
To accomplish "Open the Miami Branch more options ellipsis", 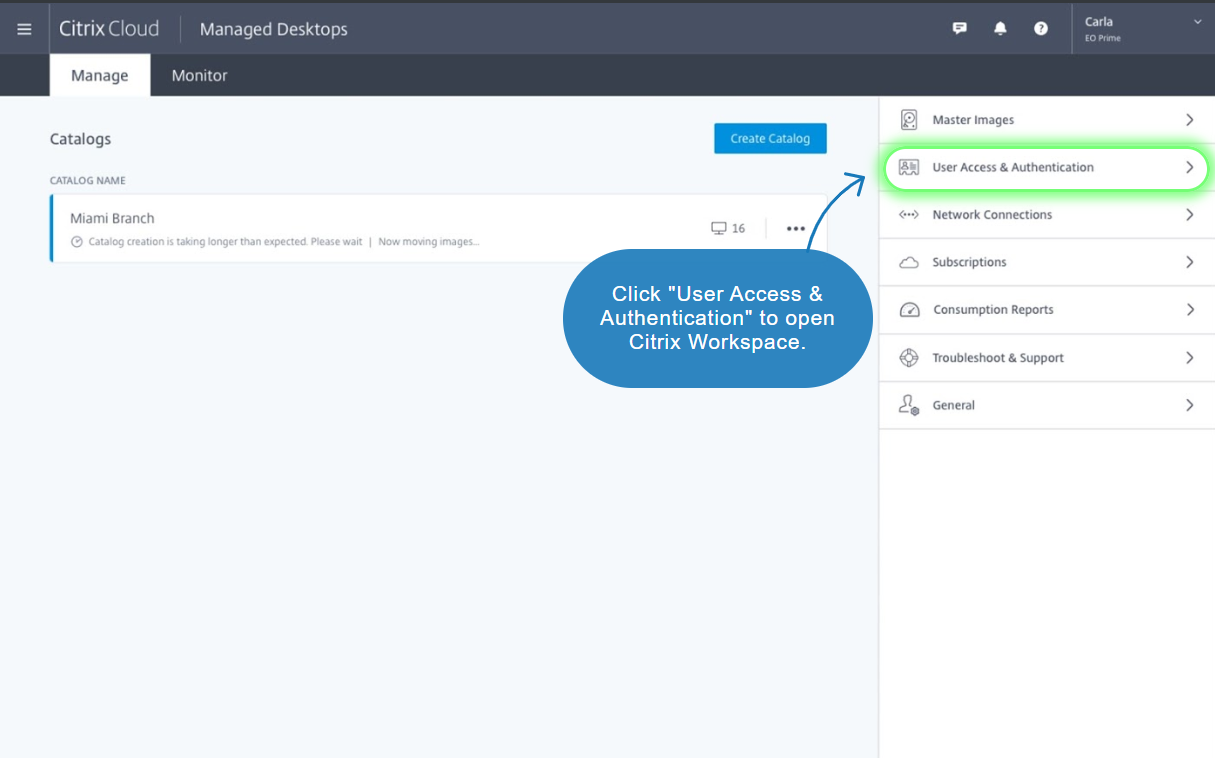I will [796, 229].
